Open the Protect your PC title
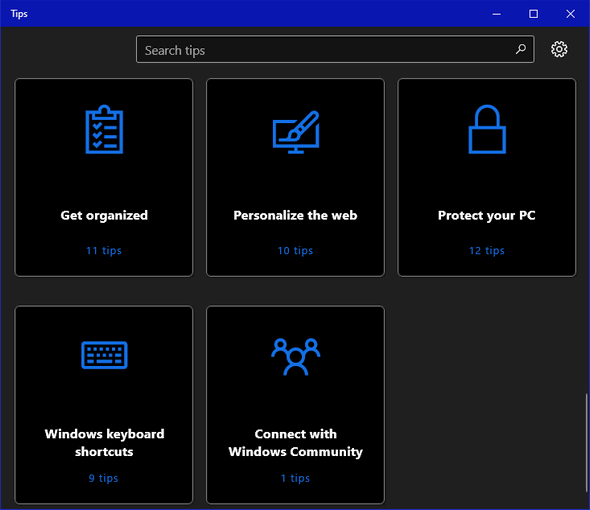Screen dimensions: 590x510 point(487,216)
